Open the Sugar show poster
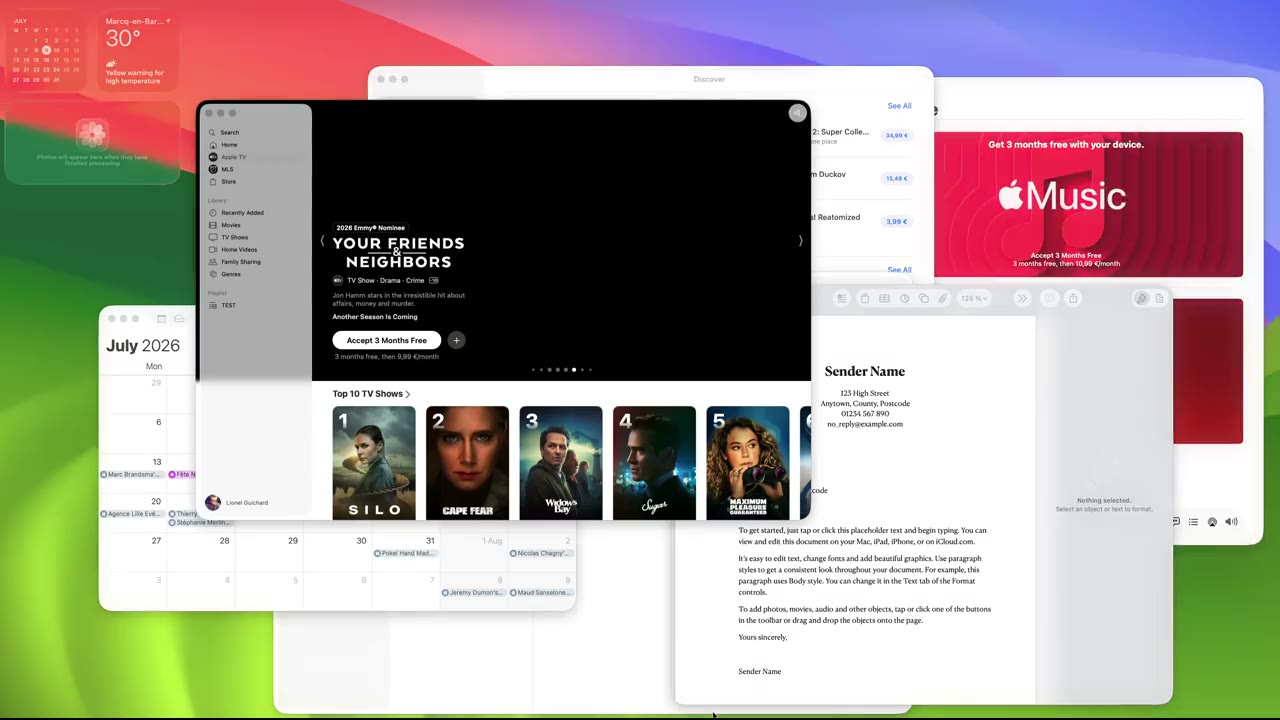 click(x=654, y=463)
